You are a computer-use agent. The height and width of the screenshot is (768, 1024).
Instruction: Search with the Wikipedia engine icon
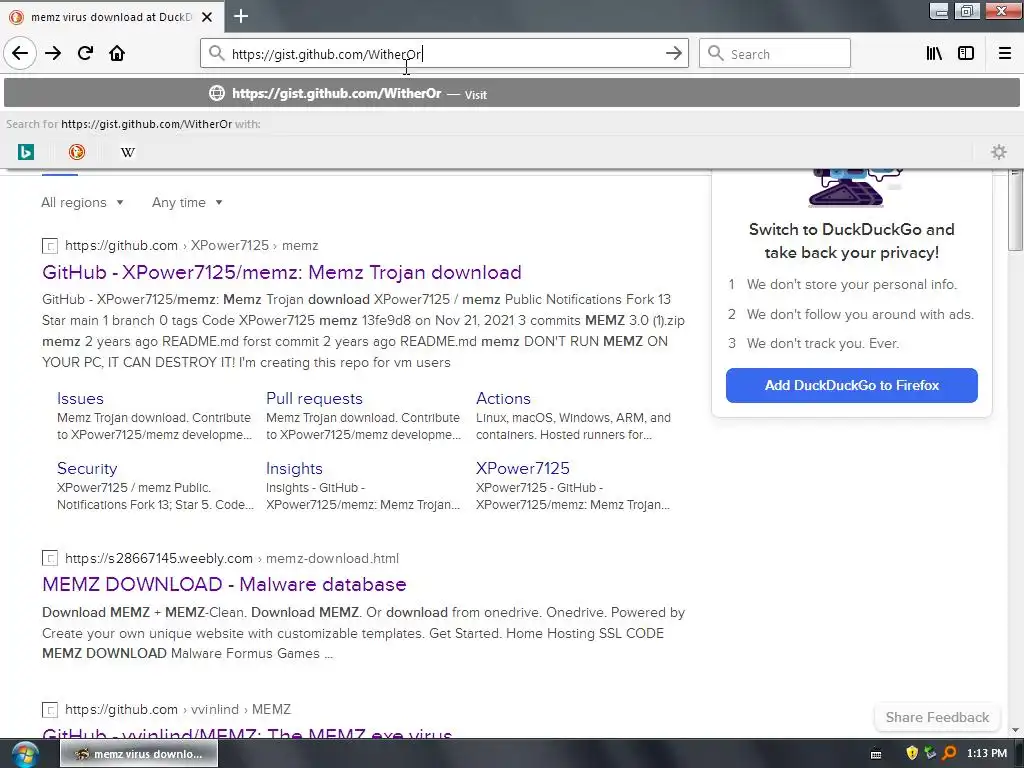pyautogui.click(x=128, y=152)
